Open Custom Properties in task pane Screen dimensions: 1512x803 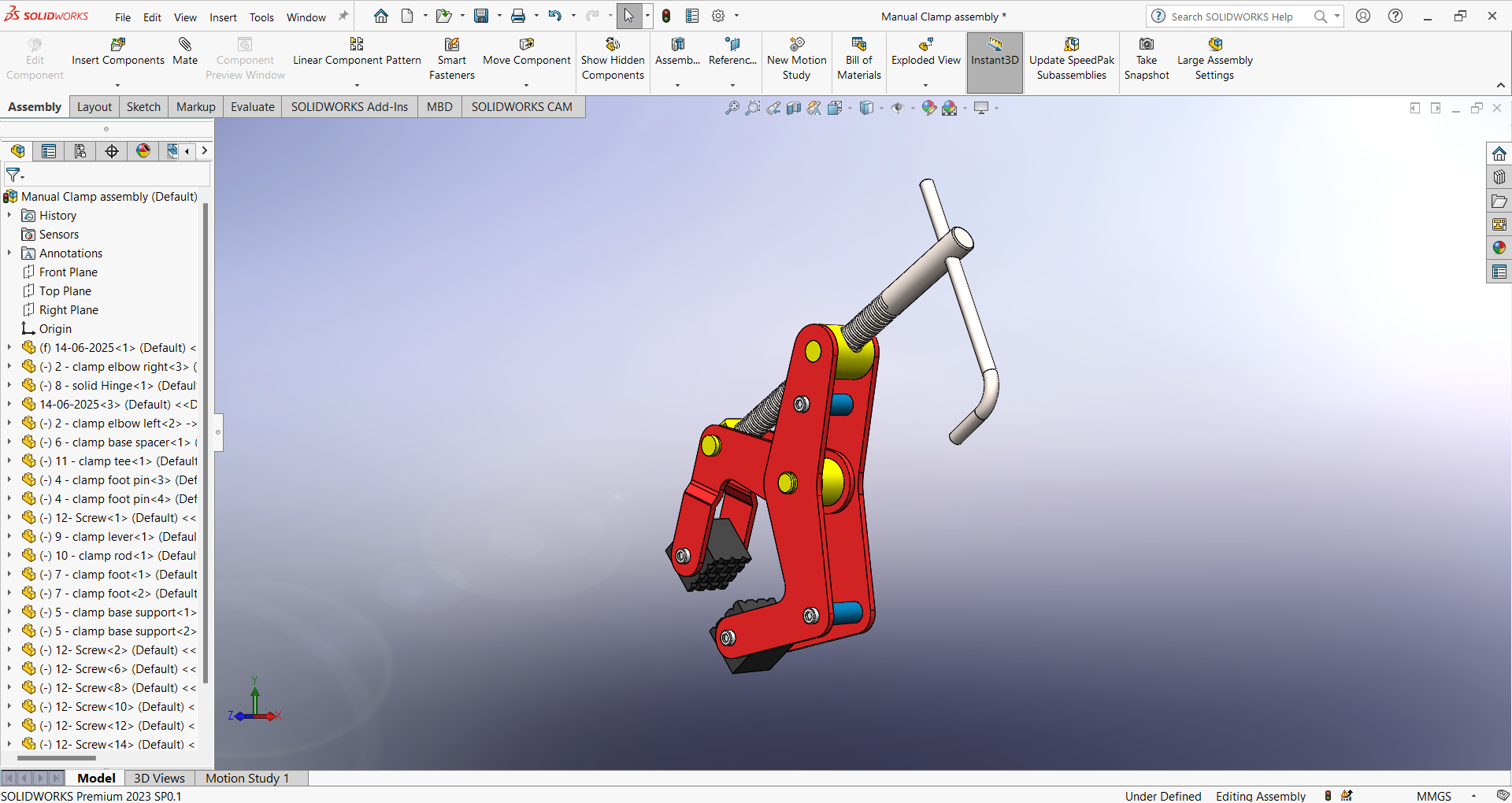point(1499,272)
